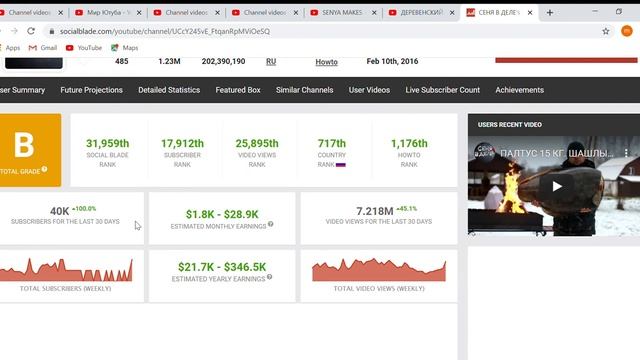The height and width of the screenshot is (360, 640).
Task: Click the 25,895th video views rank
Action: coord(257,144)
